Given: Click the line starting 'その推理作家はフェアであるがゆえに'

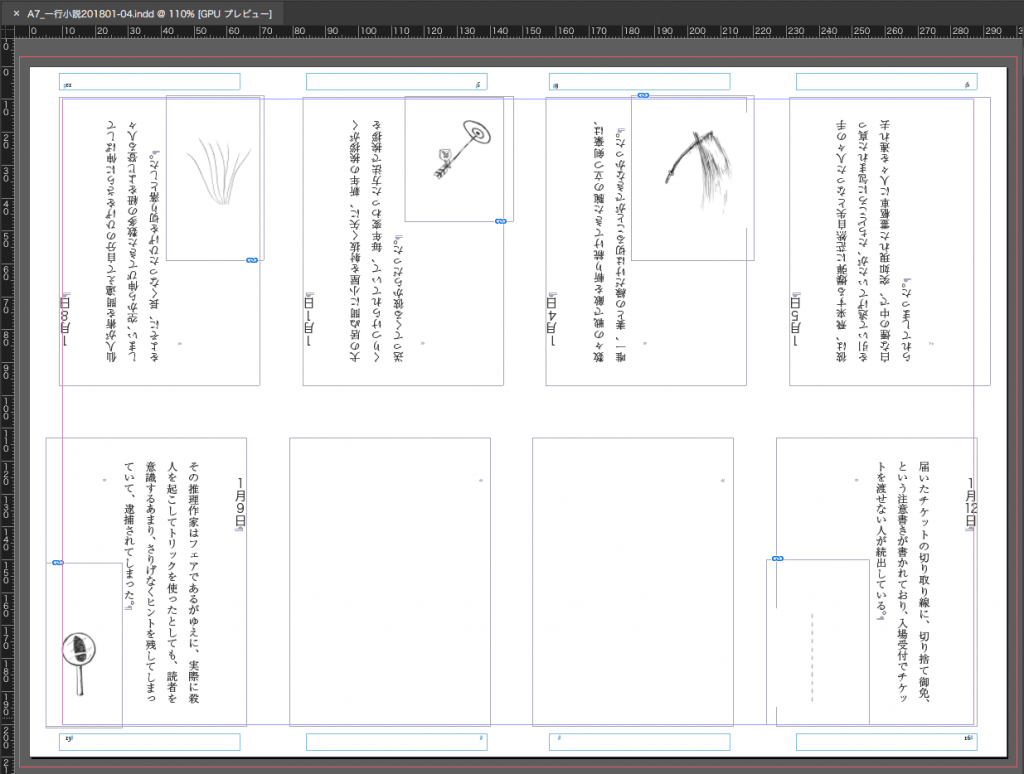Looking at the screenshot, I should pyautogui.click(x=193, y=583).
